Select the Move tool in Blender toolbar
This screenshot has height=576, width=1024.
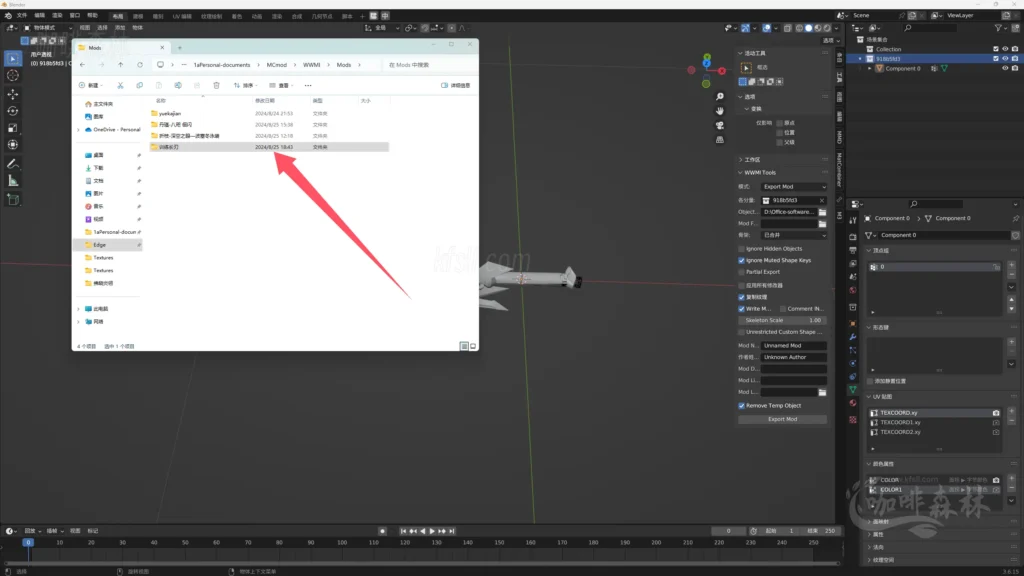click(x=13, y=93)
